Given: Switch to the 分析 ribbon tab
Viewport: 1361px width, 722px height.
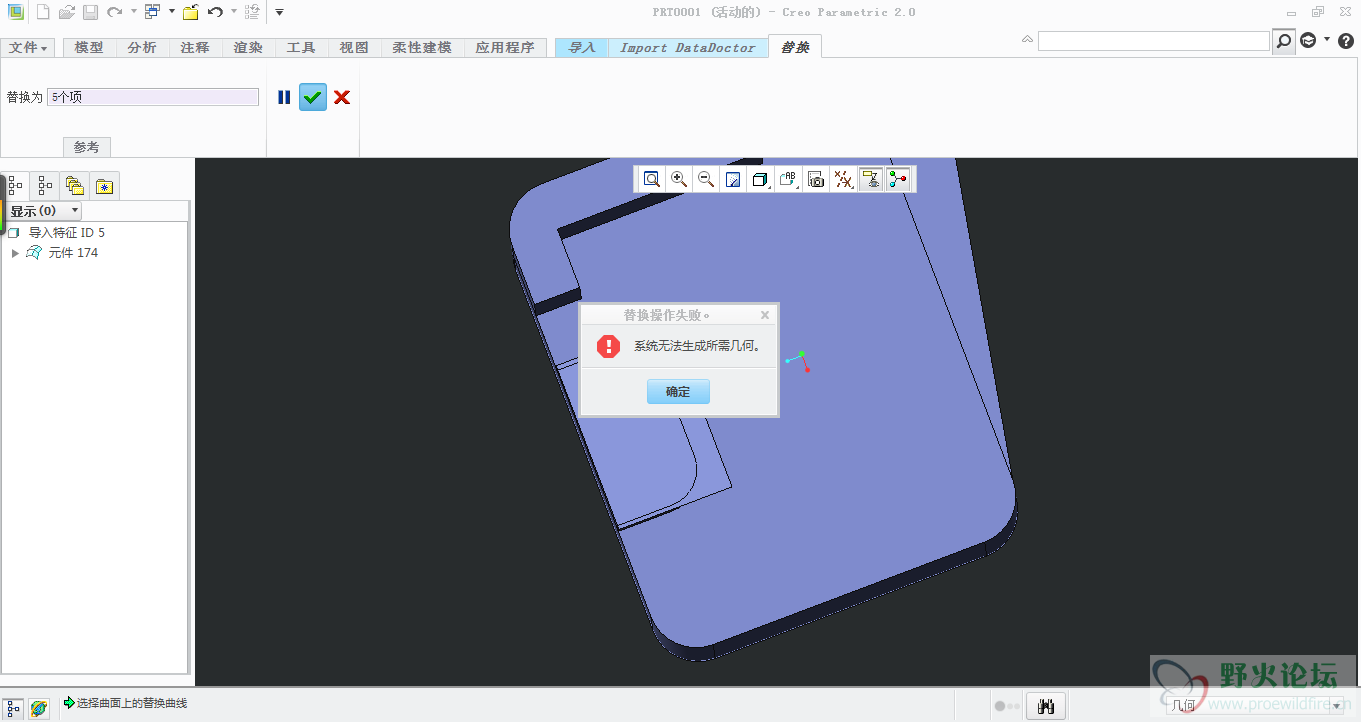Looking at the screenshot, I should (142, 47).
